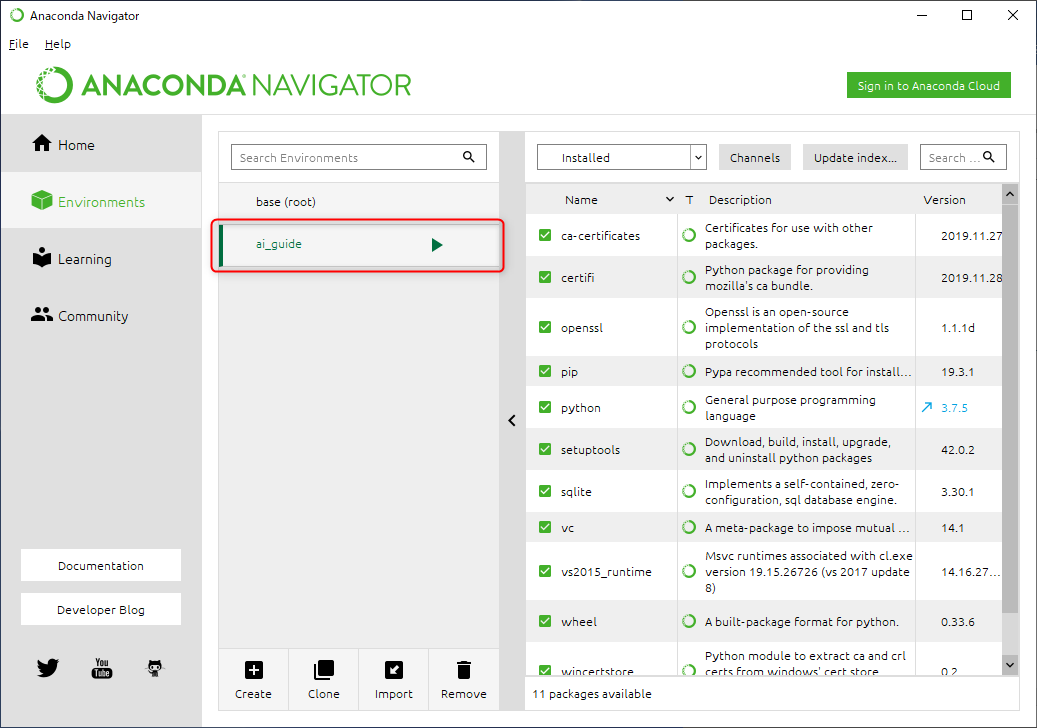Click the green play arrow on ai_guide
This screenshot has width=1037, height=728.
pyautogui.click(x=437, y=245)
